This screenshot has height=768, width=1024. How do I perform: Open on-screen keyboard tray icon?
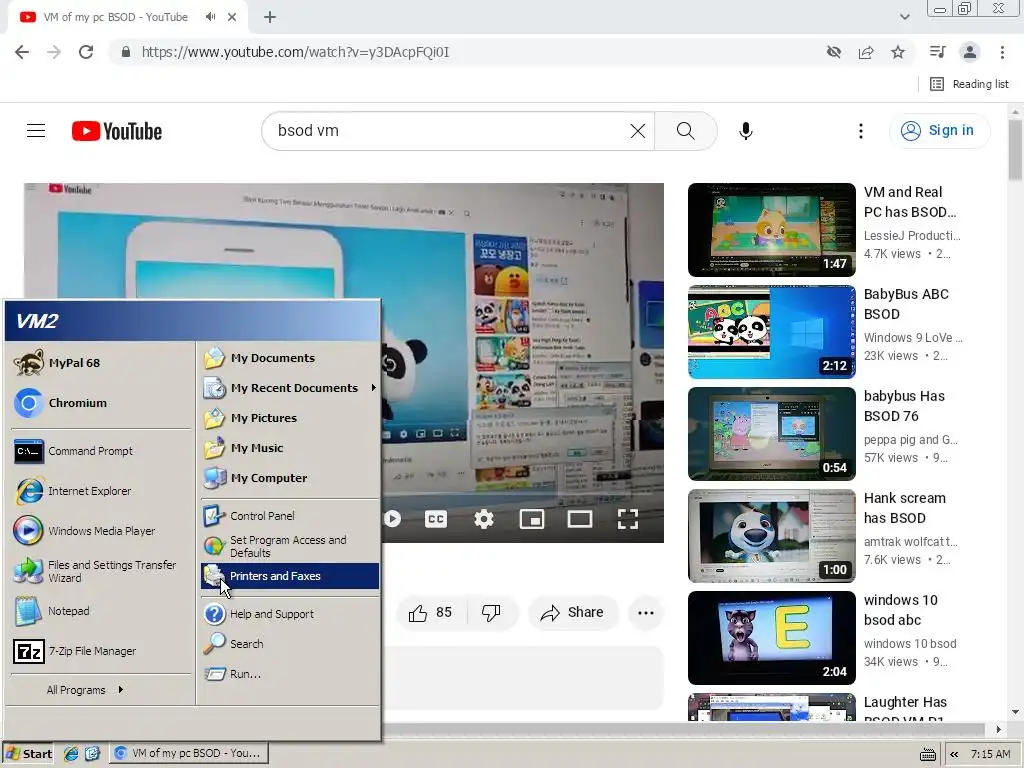coord(927,754)
